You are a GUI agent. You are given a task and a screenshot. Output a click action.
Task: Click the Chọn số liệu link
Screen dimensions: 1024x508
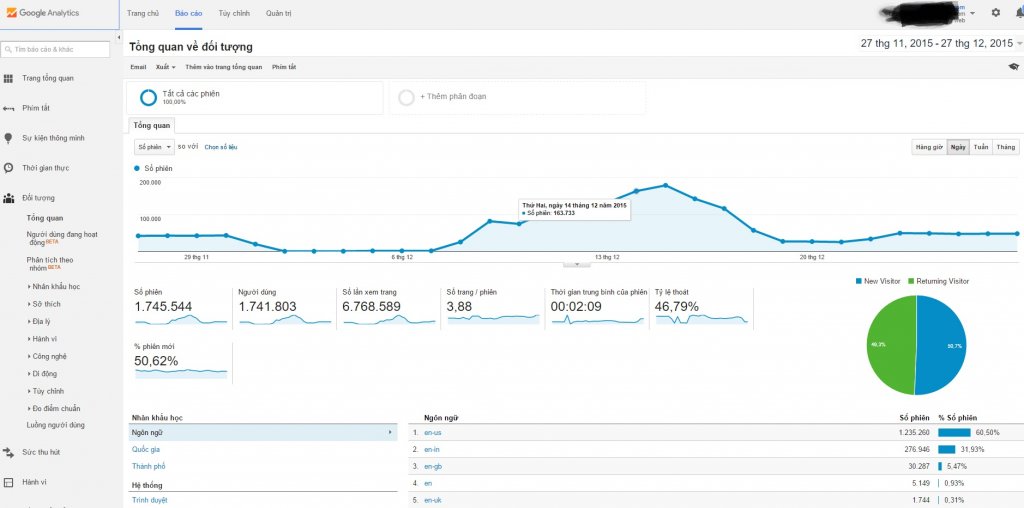[220, 147]
